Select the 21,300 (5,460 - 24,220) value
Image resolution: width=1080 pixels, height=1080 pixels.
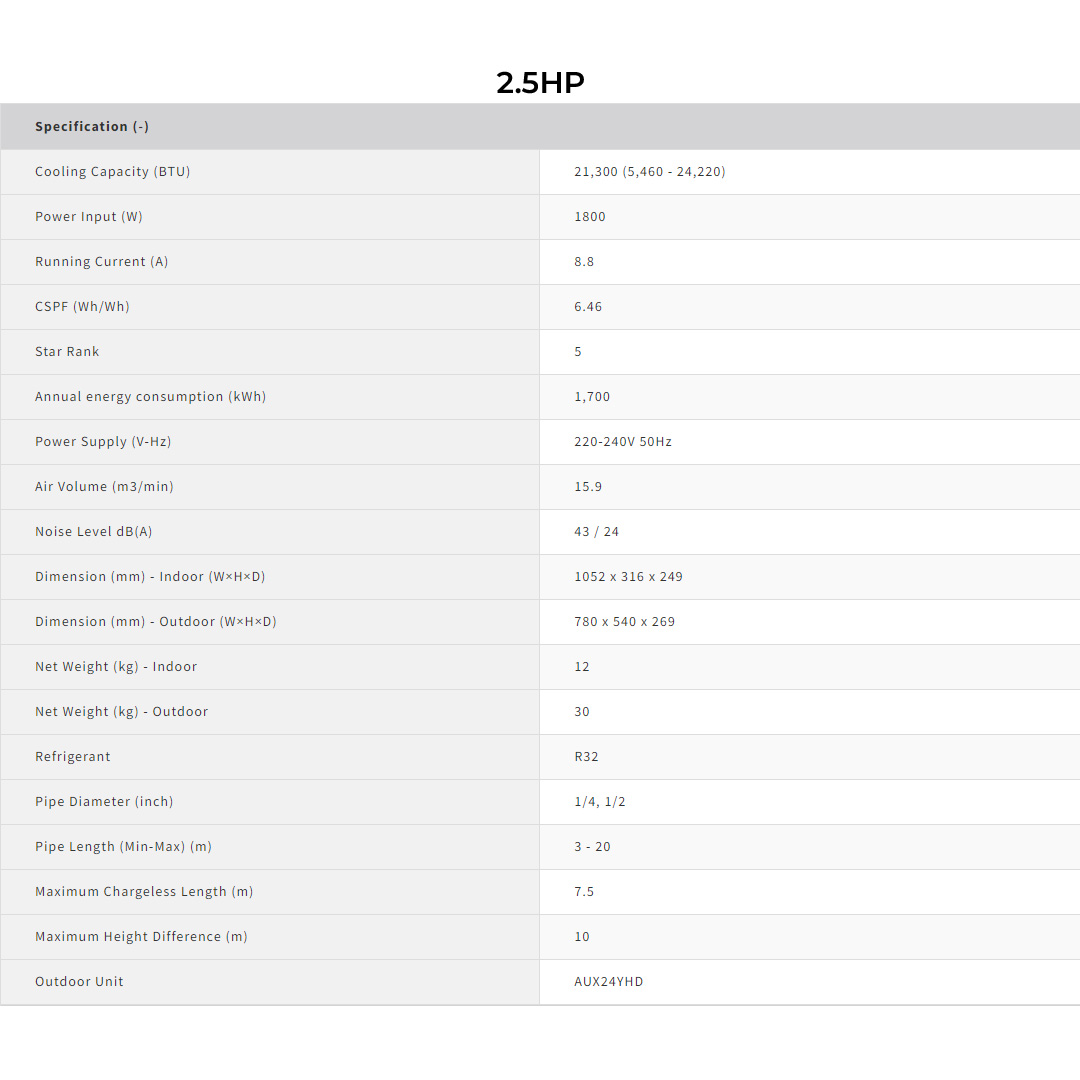click(649, 172)
